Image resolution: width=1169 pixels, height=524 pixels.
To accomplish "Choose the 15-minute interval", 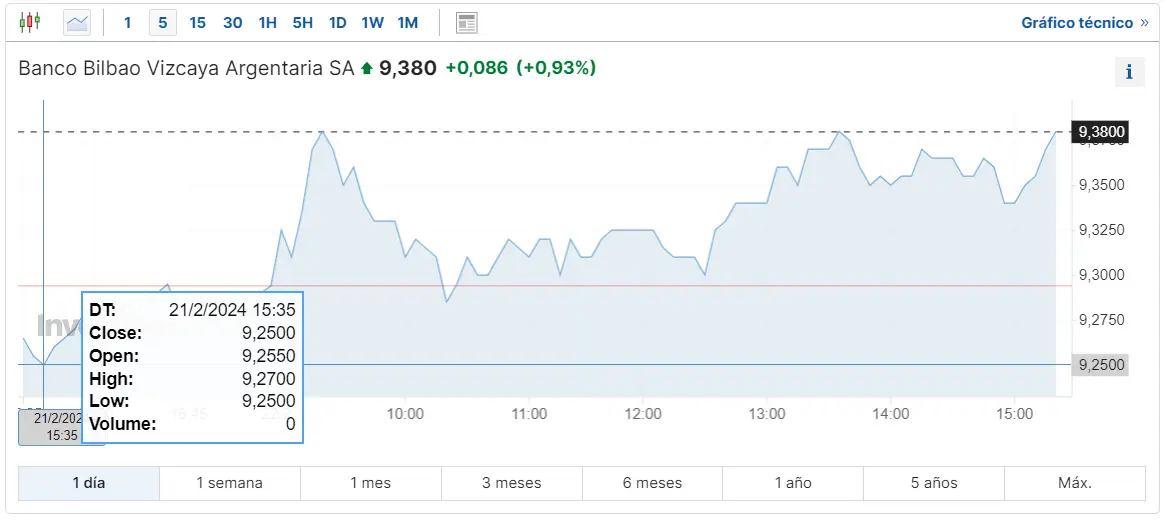I will click(197, 22).
